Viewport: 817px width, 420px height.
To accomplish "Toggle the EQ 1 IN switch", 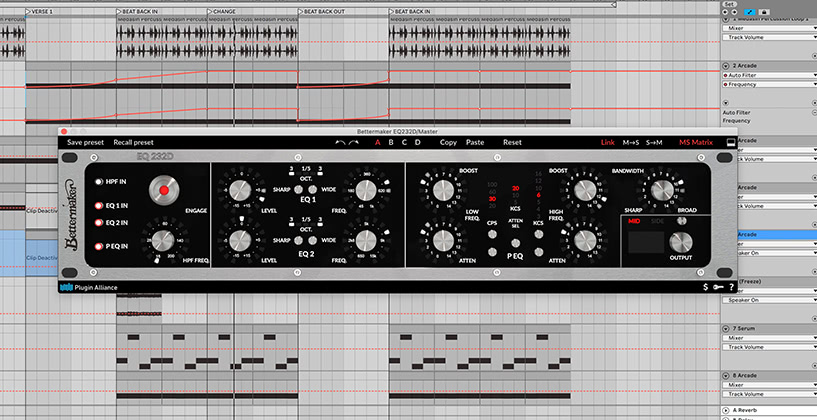I will (98, 205).
